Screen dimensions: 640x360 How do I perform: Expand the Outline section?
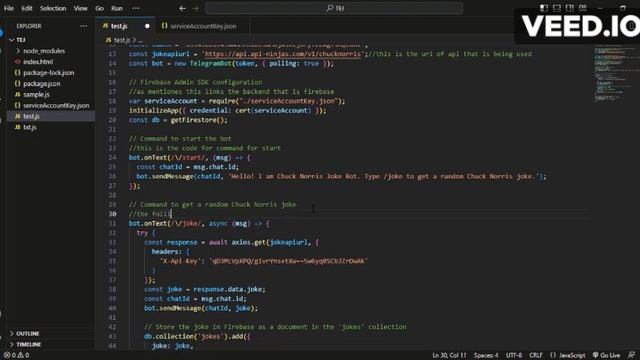28,334
